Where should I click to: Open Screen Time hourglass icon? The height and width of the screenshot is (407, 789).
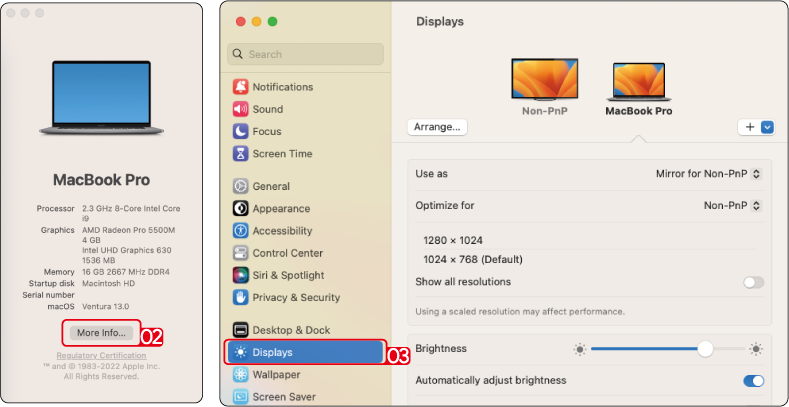(240, 154)
